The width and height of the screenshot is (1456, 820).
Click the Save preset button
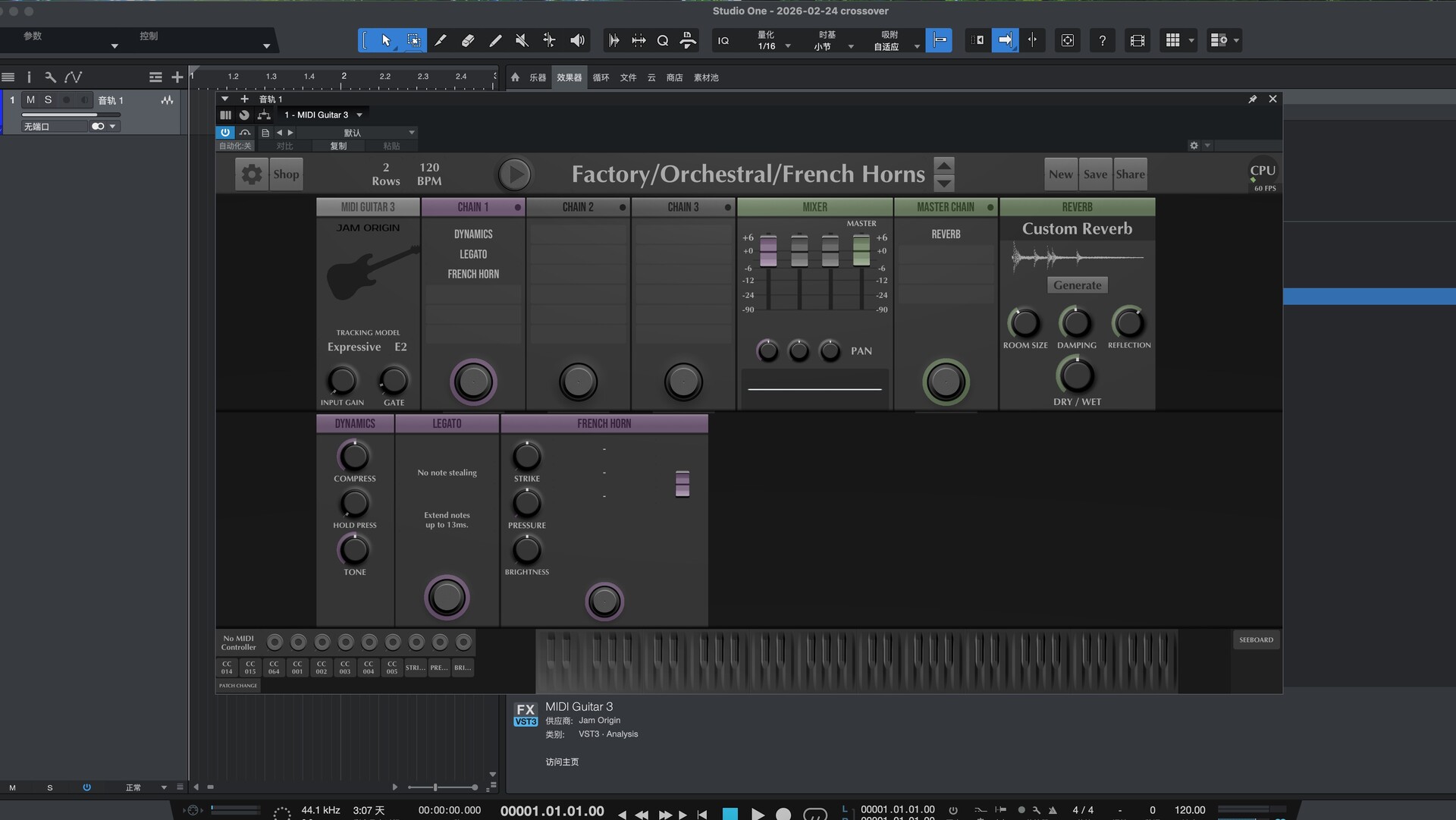1095,174
